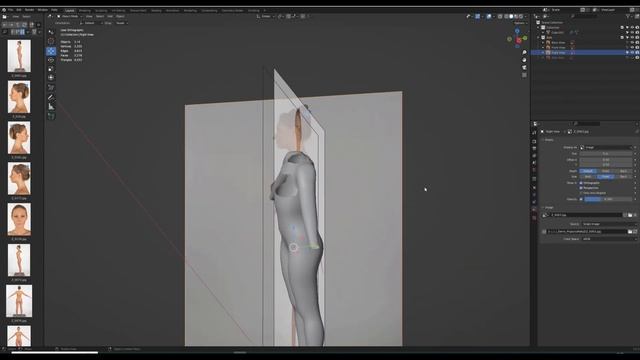Set Side to Front button
This screenshot has width=640, height=360.
[606, 176]
